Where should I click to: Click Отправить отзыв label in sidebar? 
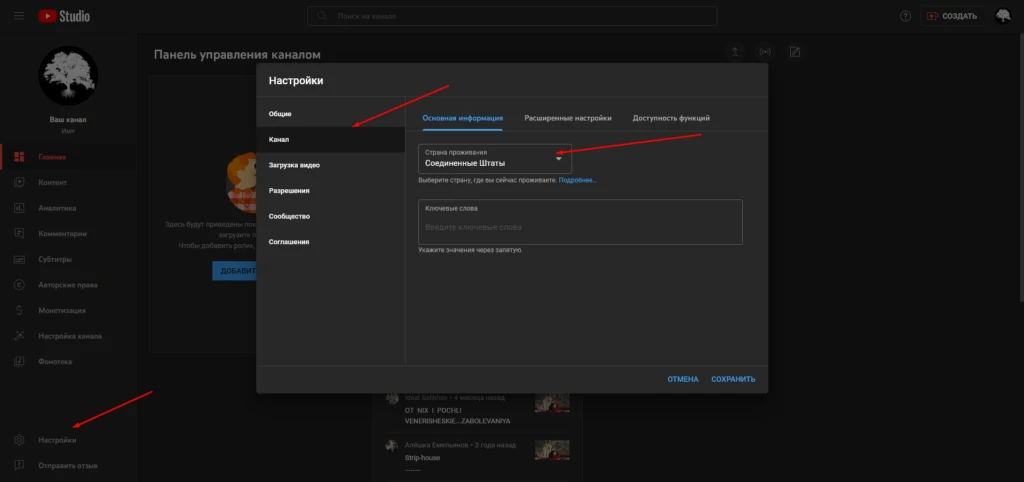(68, 466)
